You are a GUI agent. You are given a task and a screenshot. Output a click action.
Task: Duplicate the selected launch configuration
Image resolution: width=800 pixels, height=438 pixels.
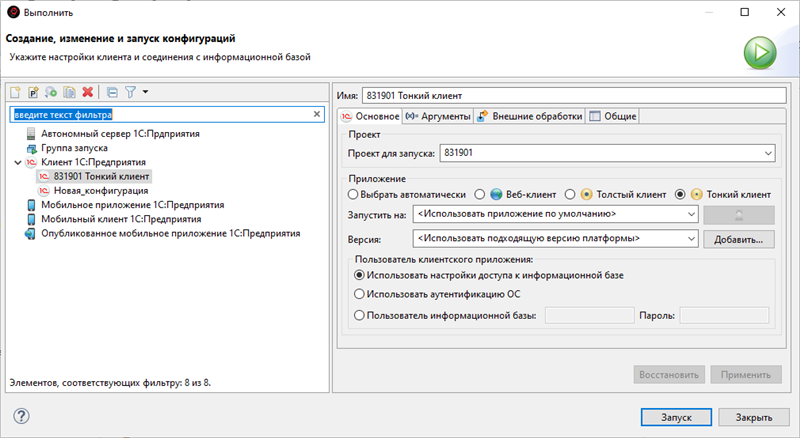pos(69,92)
